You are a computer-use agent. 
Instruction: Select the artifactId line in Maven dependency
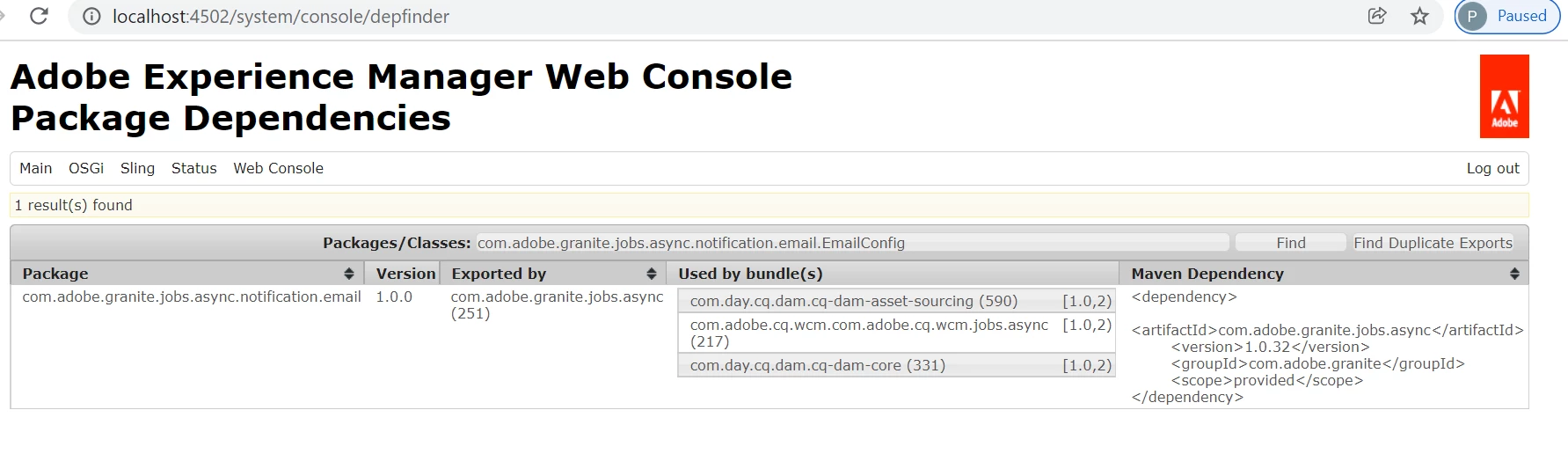pyautogui.click(x=1327, y=330)
